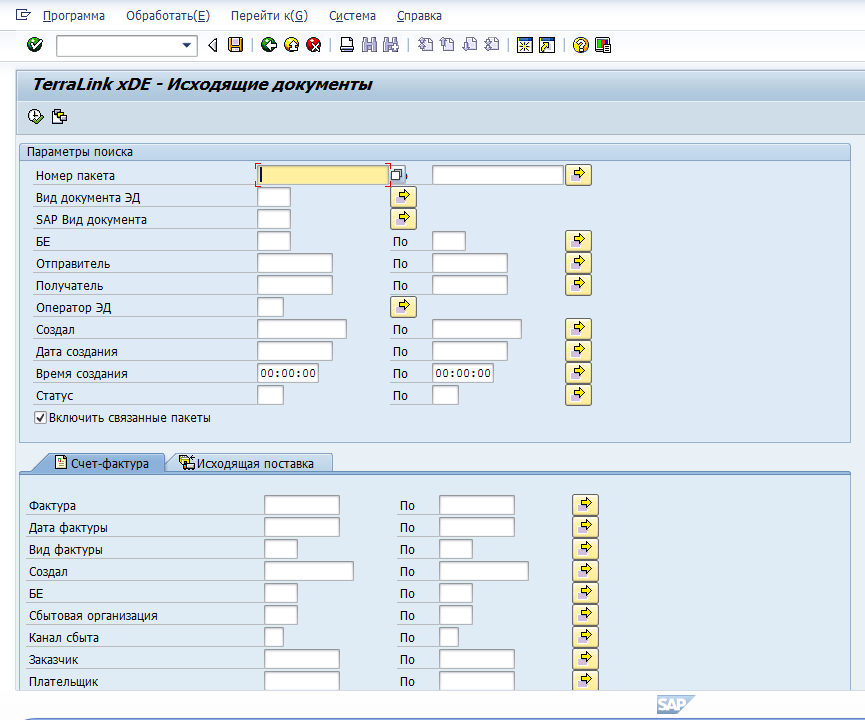Screen dimensions: 865x720
Task: Click the Find binoculars icon
Action: tap(369, 45)
